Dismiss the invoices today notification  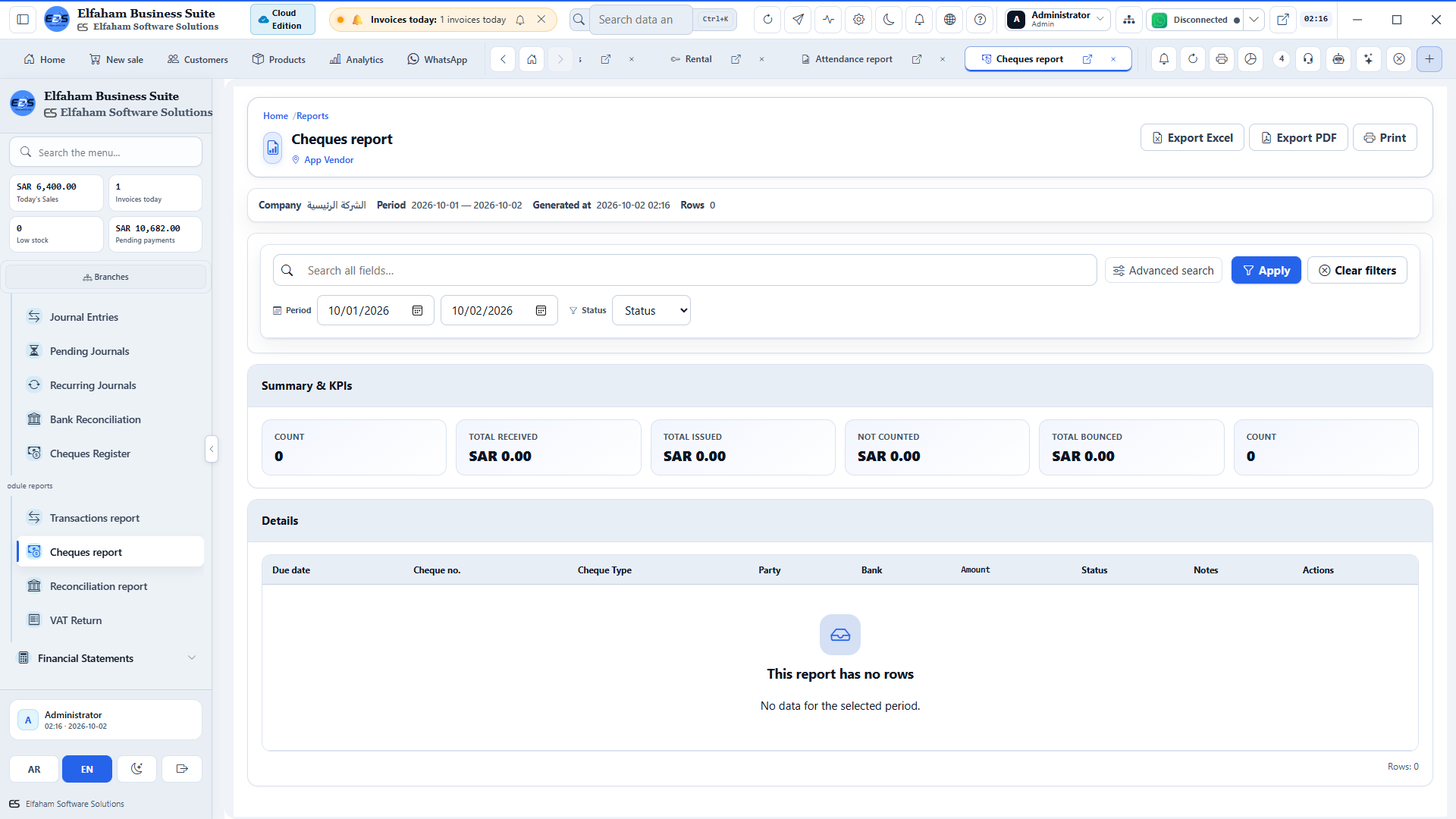click(x=541, y=20)
